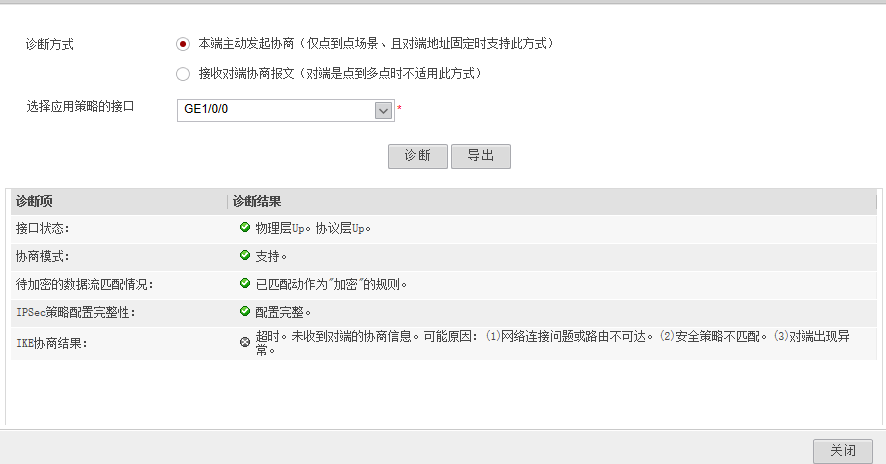The width and height of the screenshot is (886, 464).
Task: Select the 待加密的数据流匹配情况 row label
Action: click(85, 285)
